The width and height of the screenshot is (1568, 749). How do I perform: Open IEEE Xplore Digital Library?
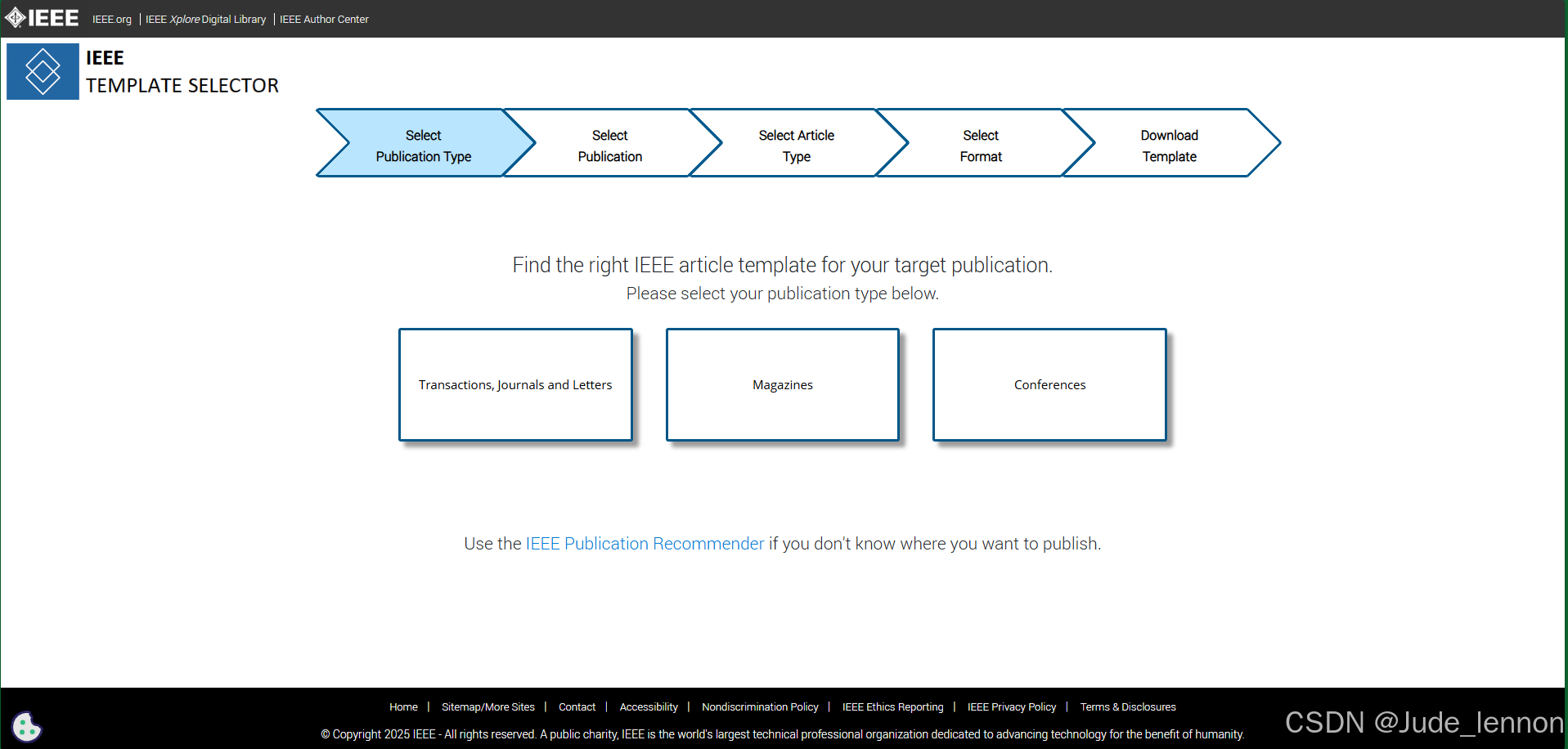pyautogui.click(x=205, y=19)
